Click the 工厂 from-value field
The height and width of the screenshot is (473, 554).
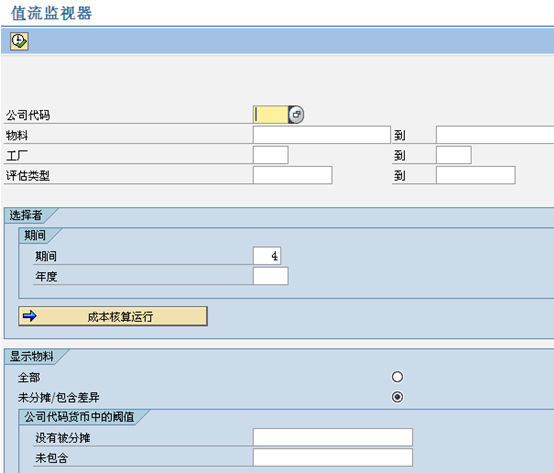pos(271,155)
